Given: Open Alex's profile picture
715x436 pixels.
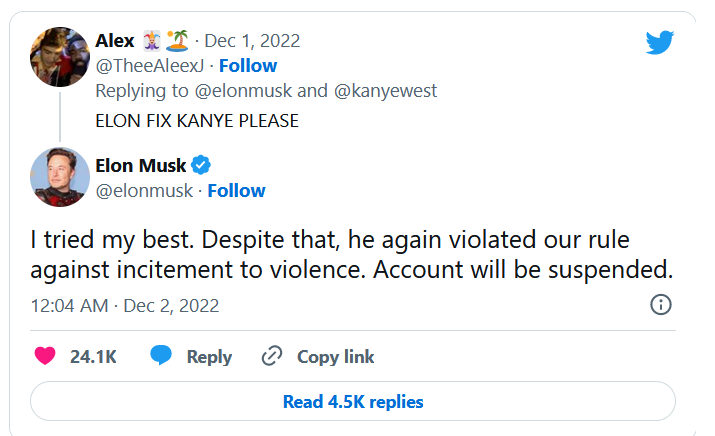Looking at the screenshot, I should click(61, 57).
